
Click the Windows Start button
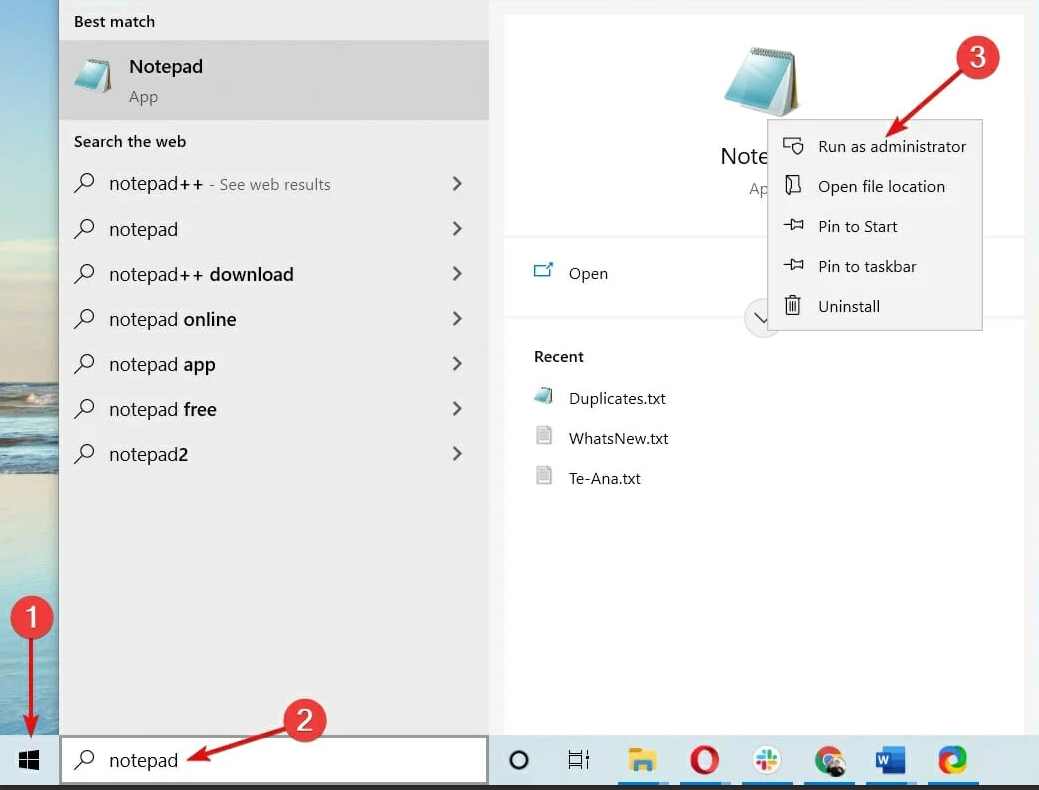(28, 760)
